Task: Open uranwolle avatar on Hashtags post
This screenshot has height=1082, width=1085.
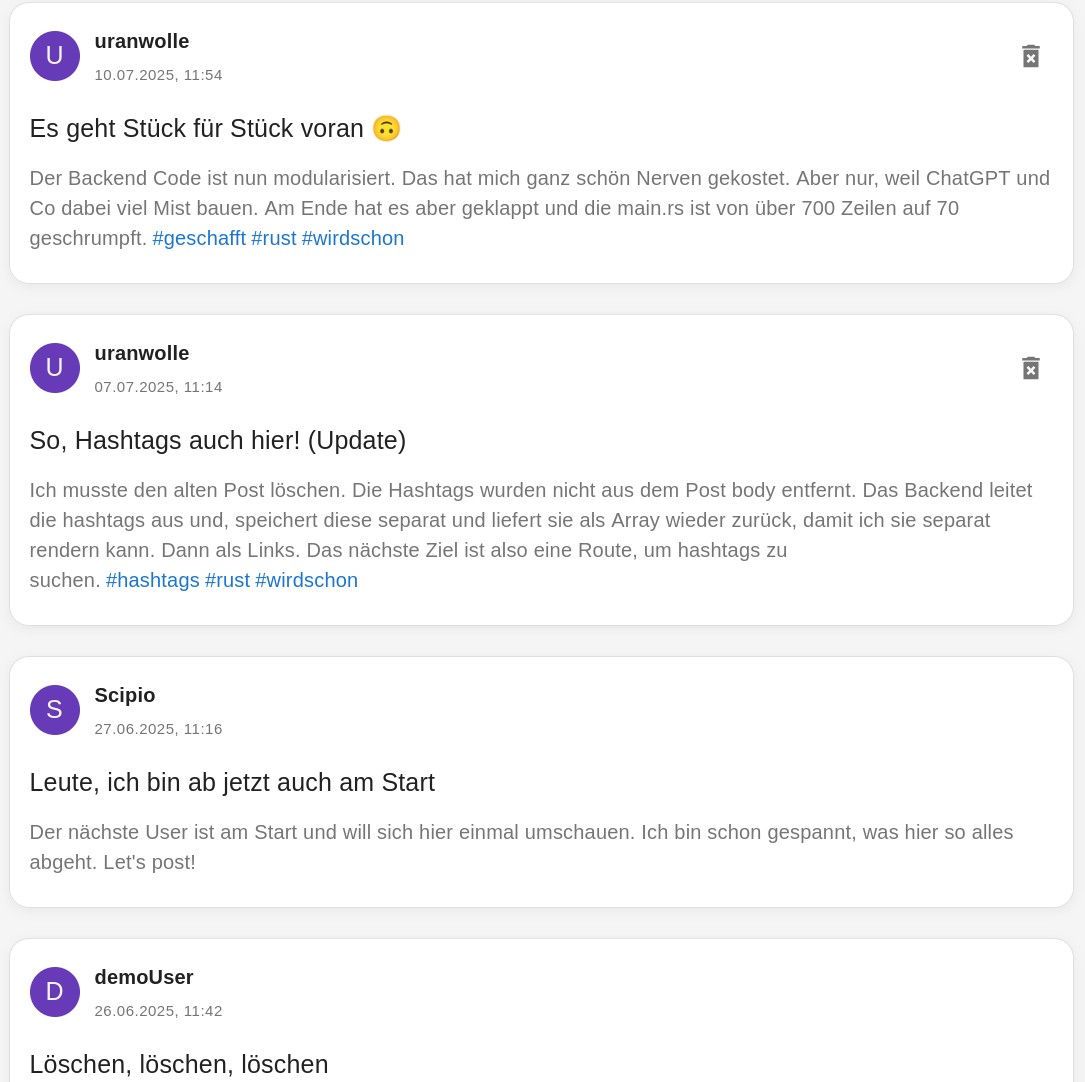Action: [55, 368]
